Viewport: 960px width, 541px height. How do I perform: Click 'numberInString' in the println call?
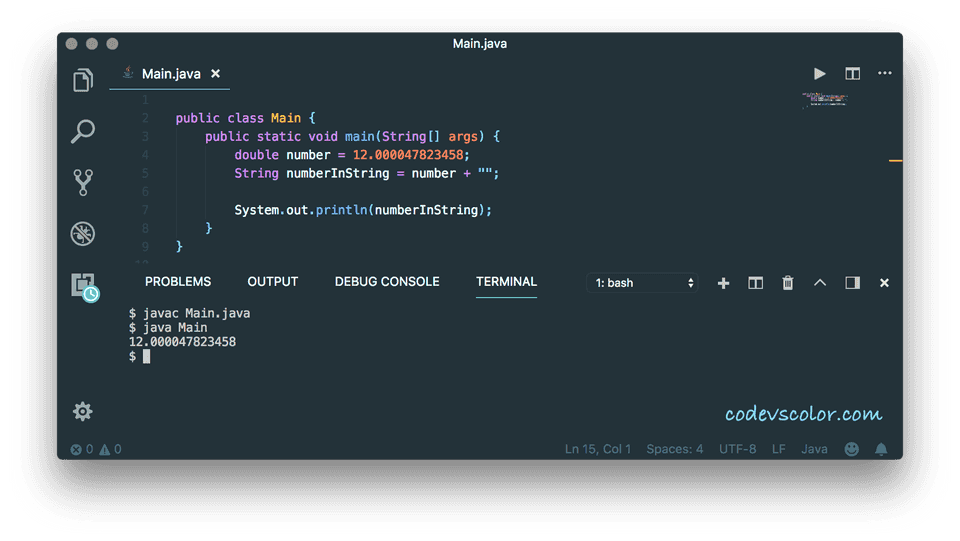tap(426, 210)
